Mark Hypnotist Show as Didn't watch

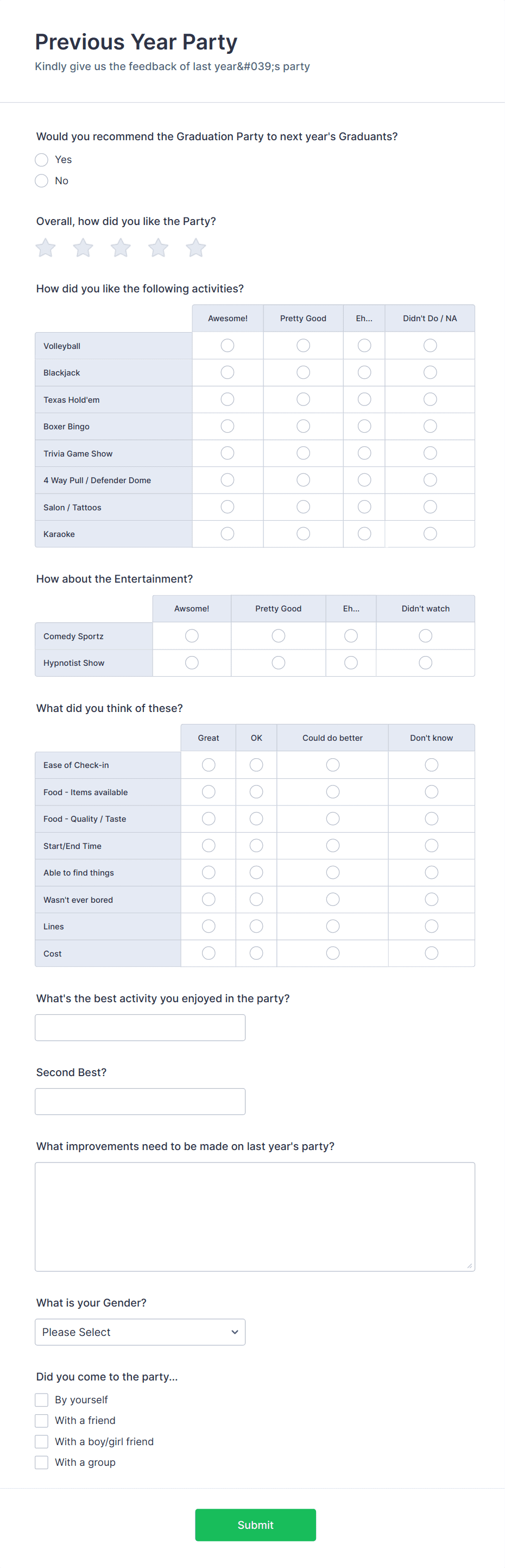(425, 663)
